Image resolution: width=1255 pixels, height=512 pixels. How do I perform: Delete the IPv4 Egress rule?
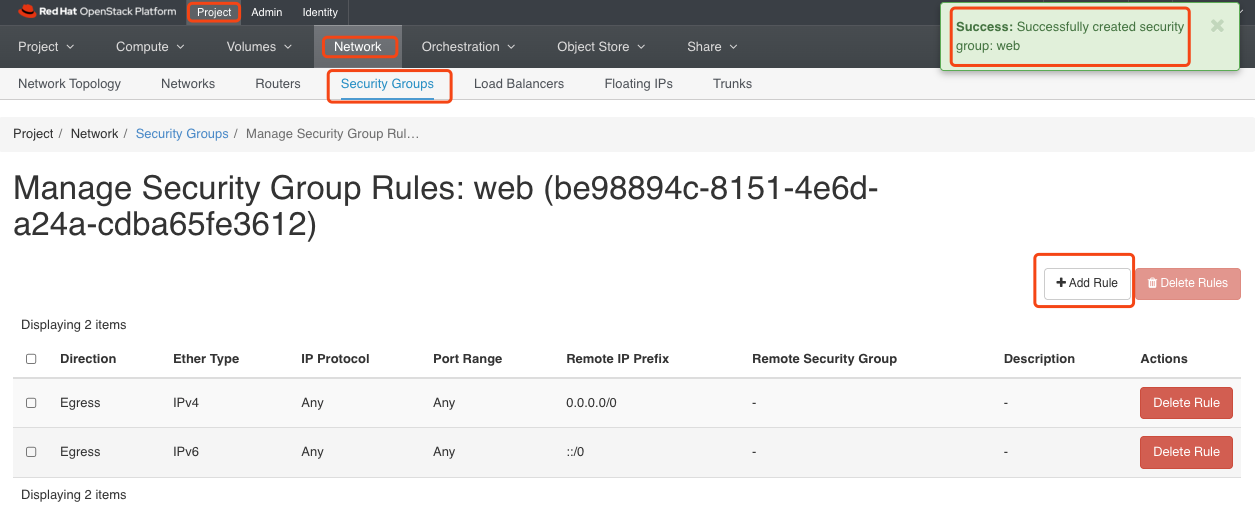point(1186,403)
